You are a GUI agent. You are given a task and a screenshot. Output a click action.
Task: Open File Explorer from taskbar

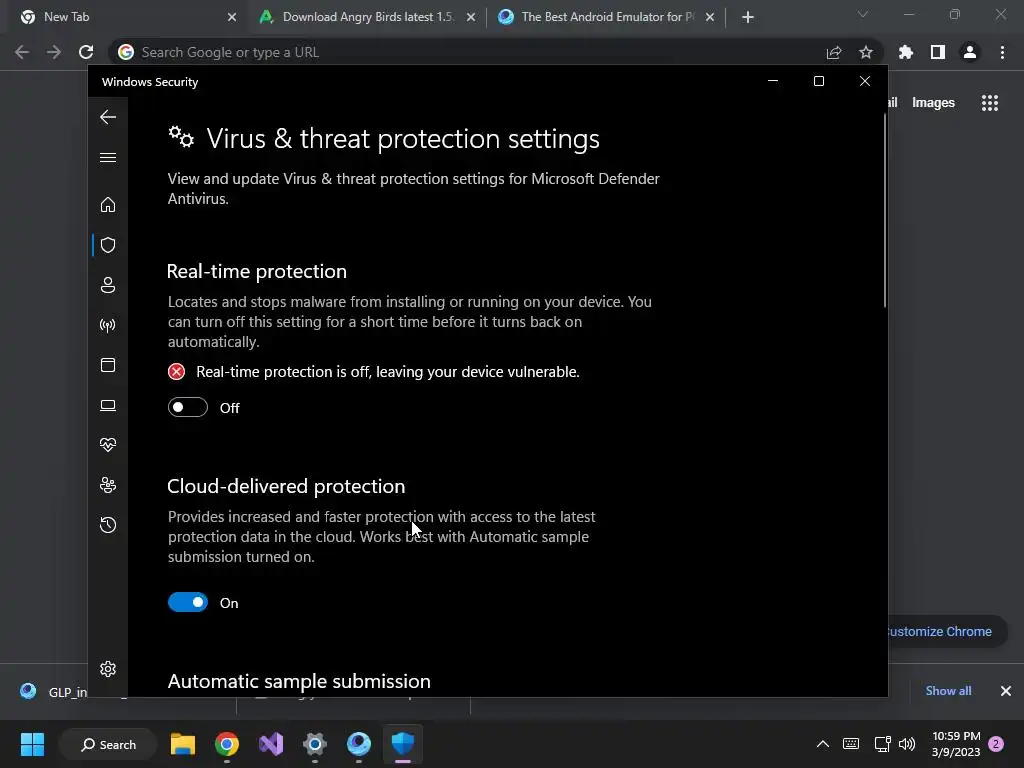(x=183, y=744)
